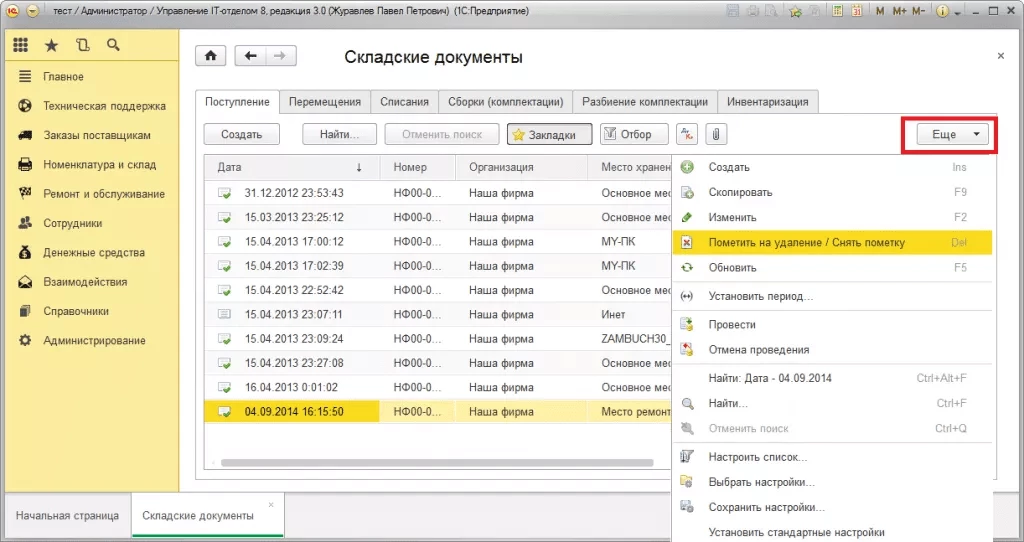Open the Справочники section
The height and width of the screenshot is (542, 1024).
point(76,311)
